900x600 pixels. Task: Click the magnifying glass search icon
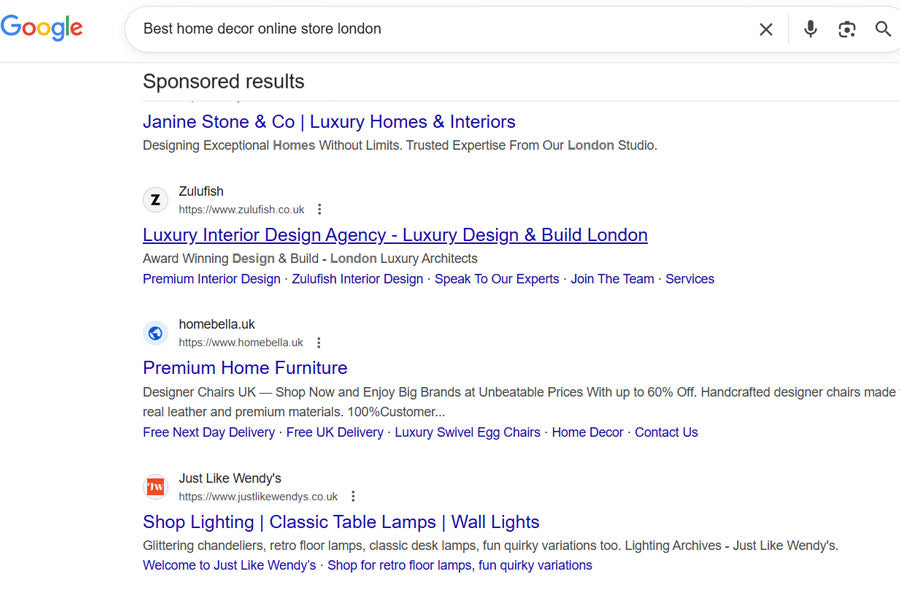pyautogui.click(x=883, y=29)
